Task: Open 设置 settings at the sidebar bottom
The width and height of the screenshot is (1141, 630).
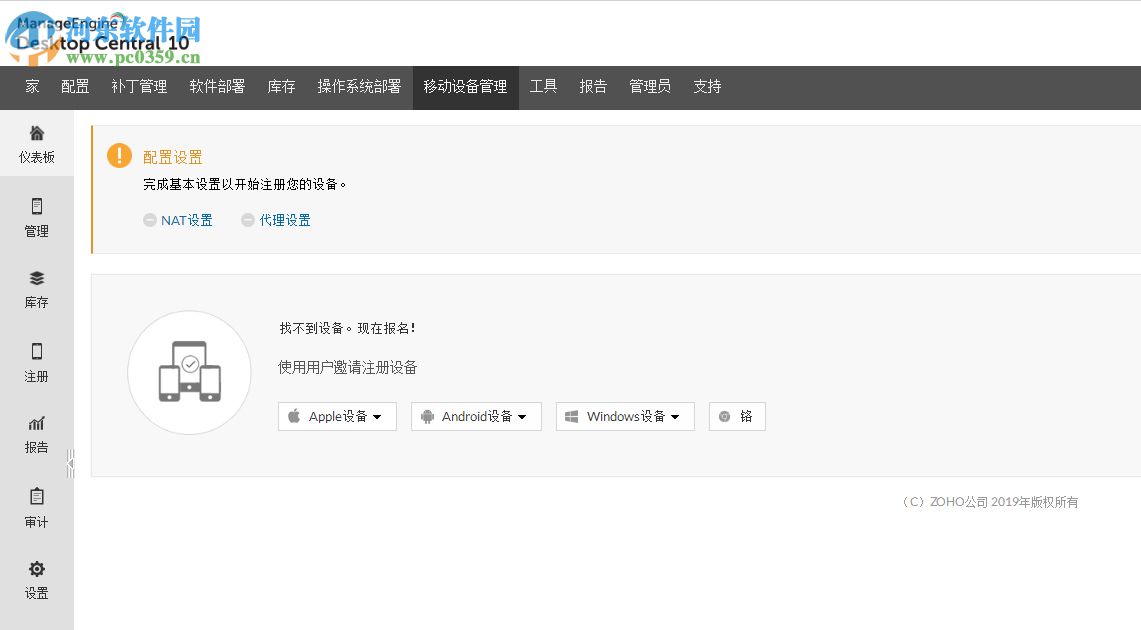Action: point(36,579)
